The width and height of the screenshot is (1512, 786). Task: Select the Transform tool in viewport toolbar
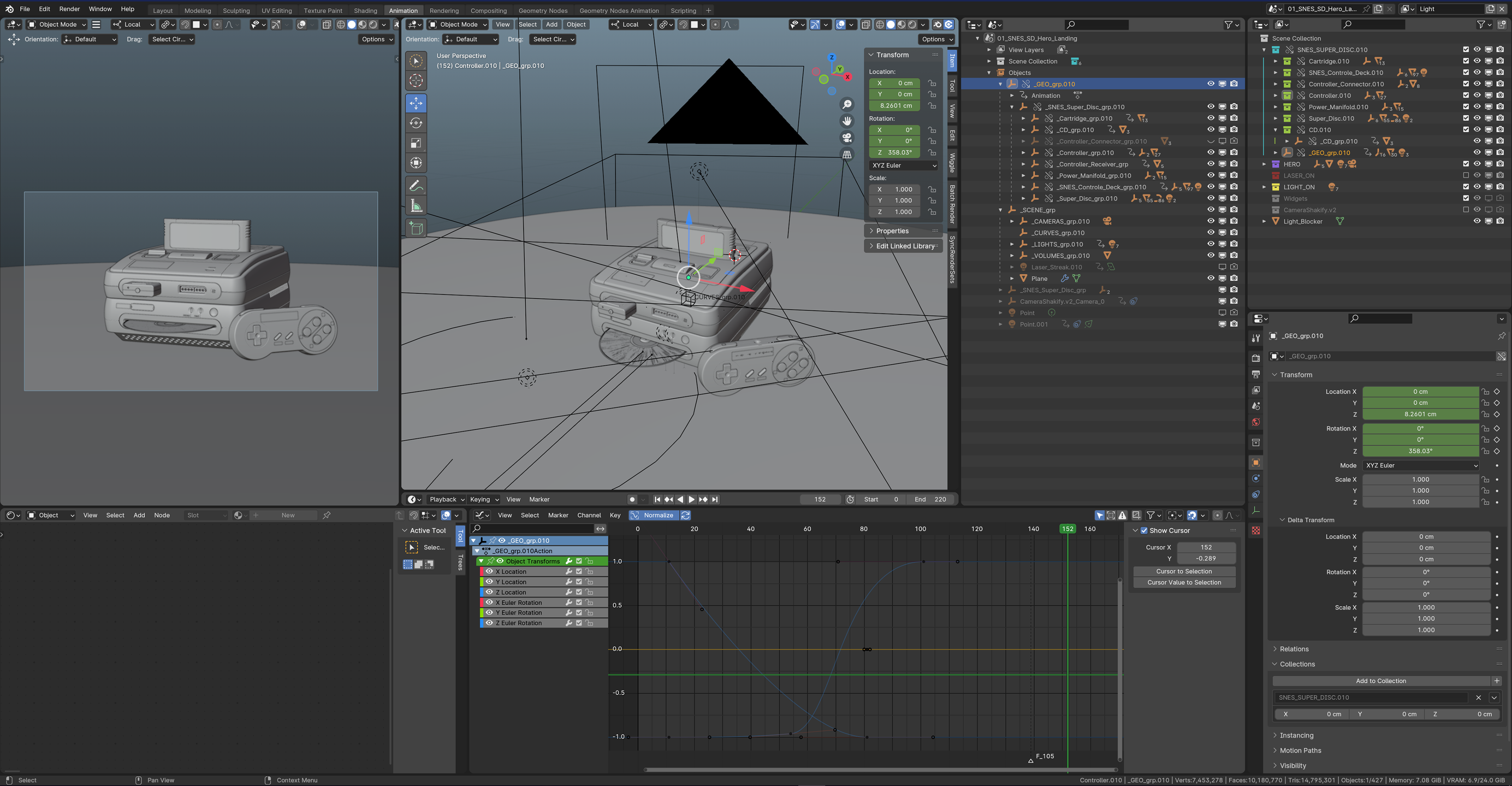click(x=415, y=163)
